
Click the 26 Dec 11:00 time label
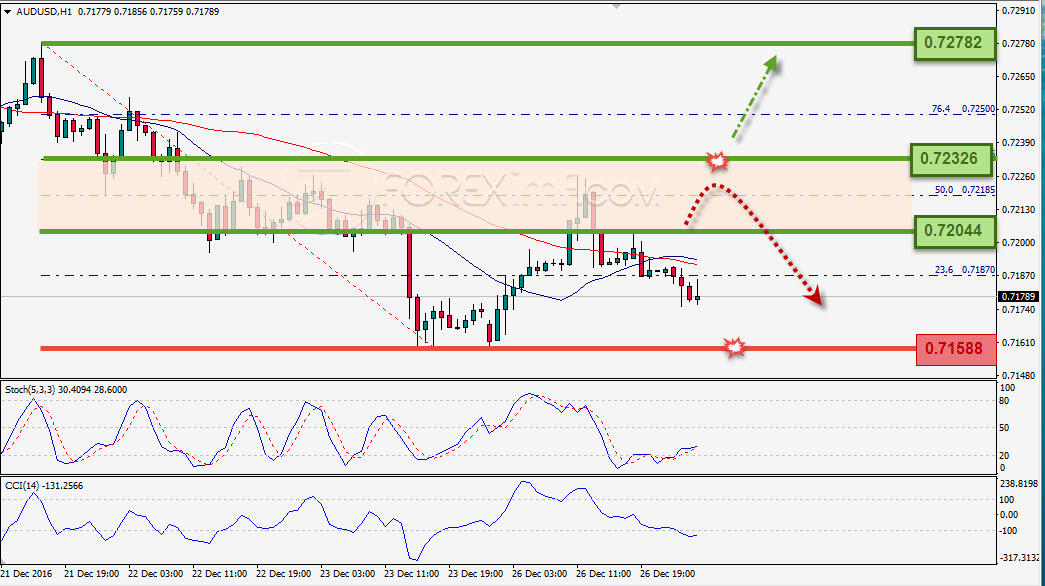click(x=603, y=573)
